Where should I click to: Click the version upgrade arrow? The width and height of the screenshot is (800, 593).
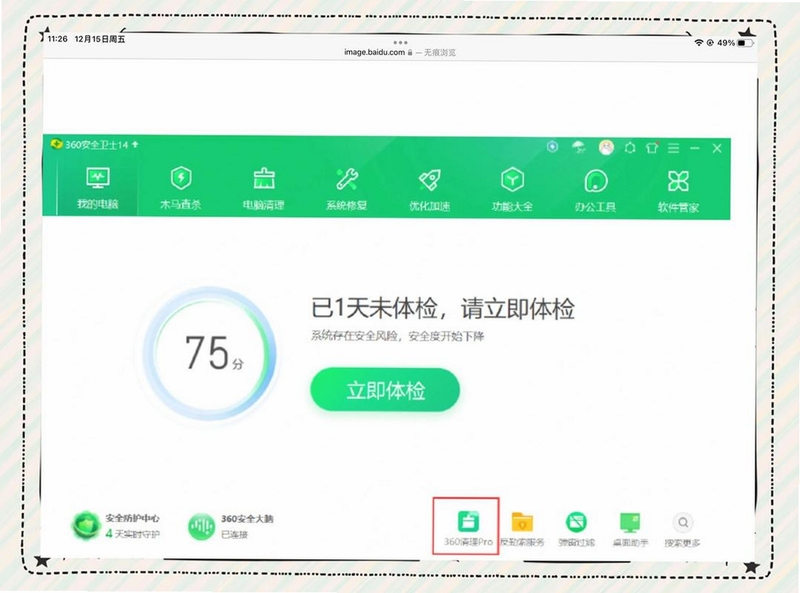[x=135, y=144]
